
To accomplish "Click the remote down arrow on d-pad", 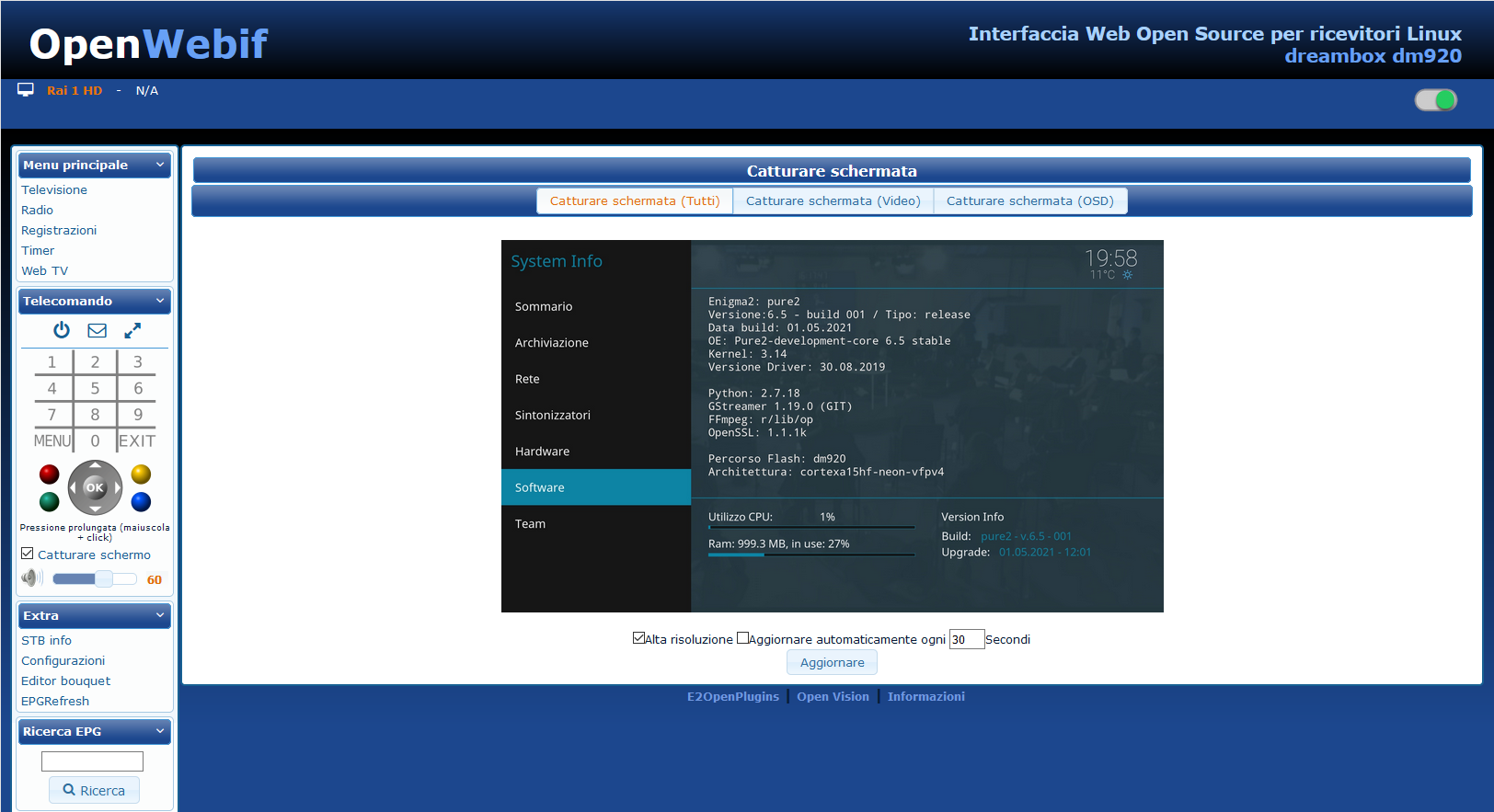I will click(95, 509).
